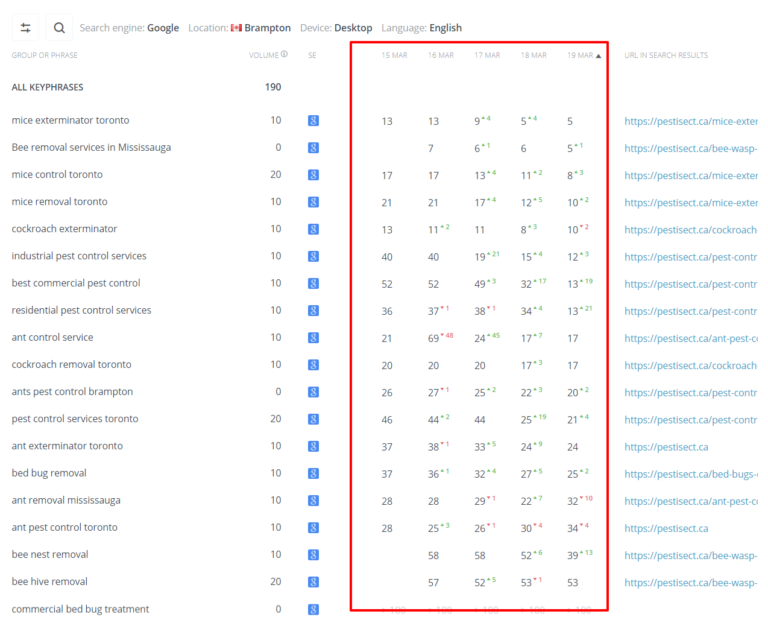Image resolution: width=768 pixels, height=620 pixels.
Task: Sort by the 17 MAR column header
Action: pyautogui.click(x=487, y=55)
